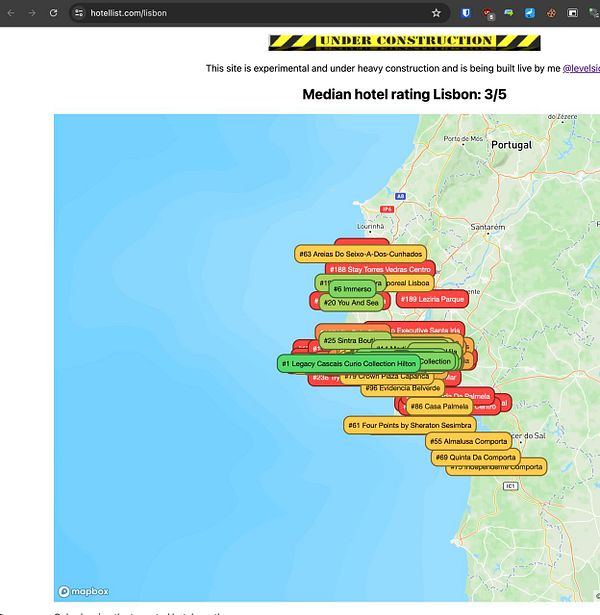Bookmark page with the star icon
This screenshot has width=600, height=615.
[x=436, y=13]
